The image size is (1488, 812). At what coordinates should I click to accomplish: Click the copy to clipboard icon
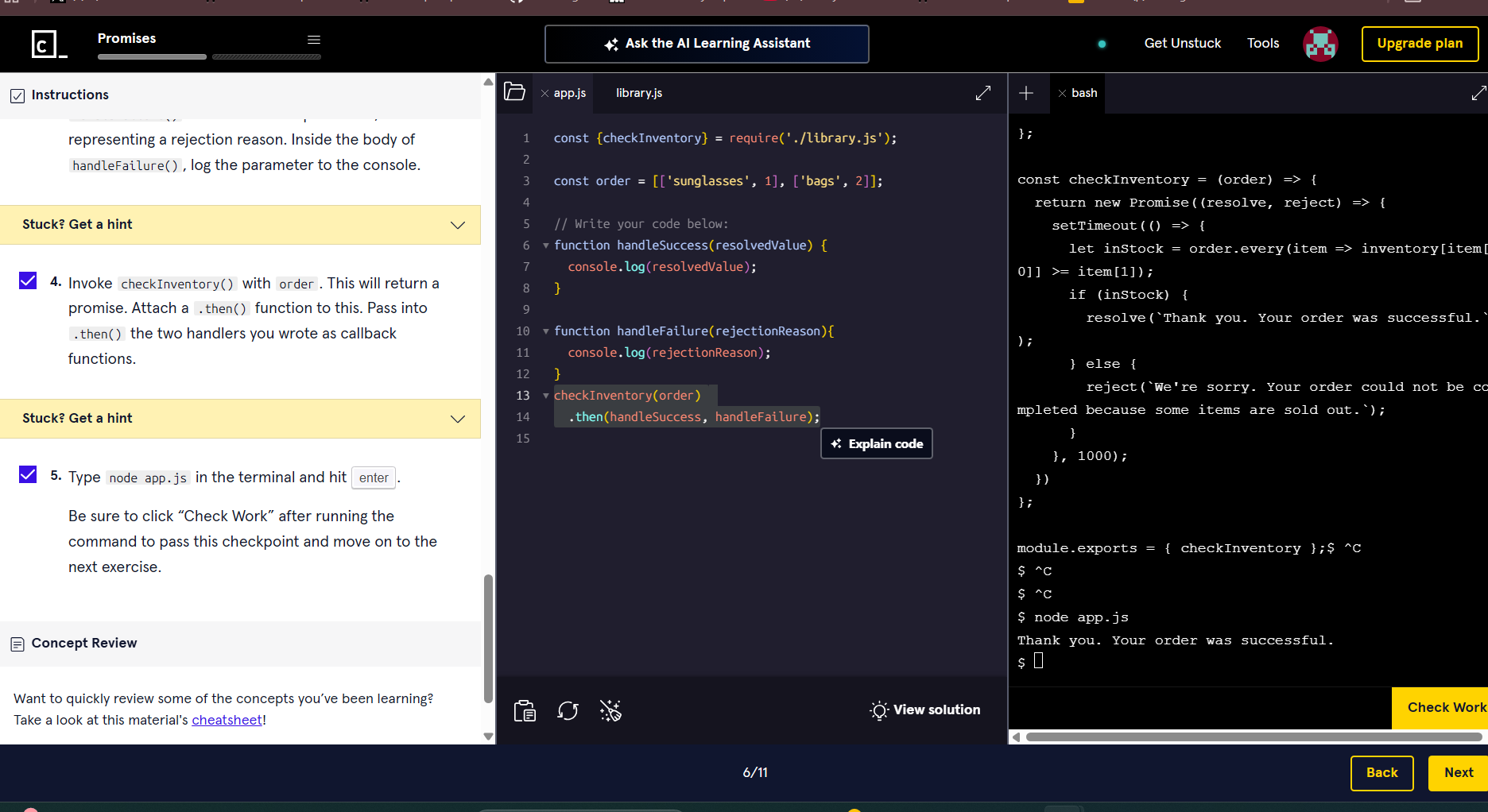click(x=525, y=710)
